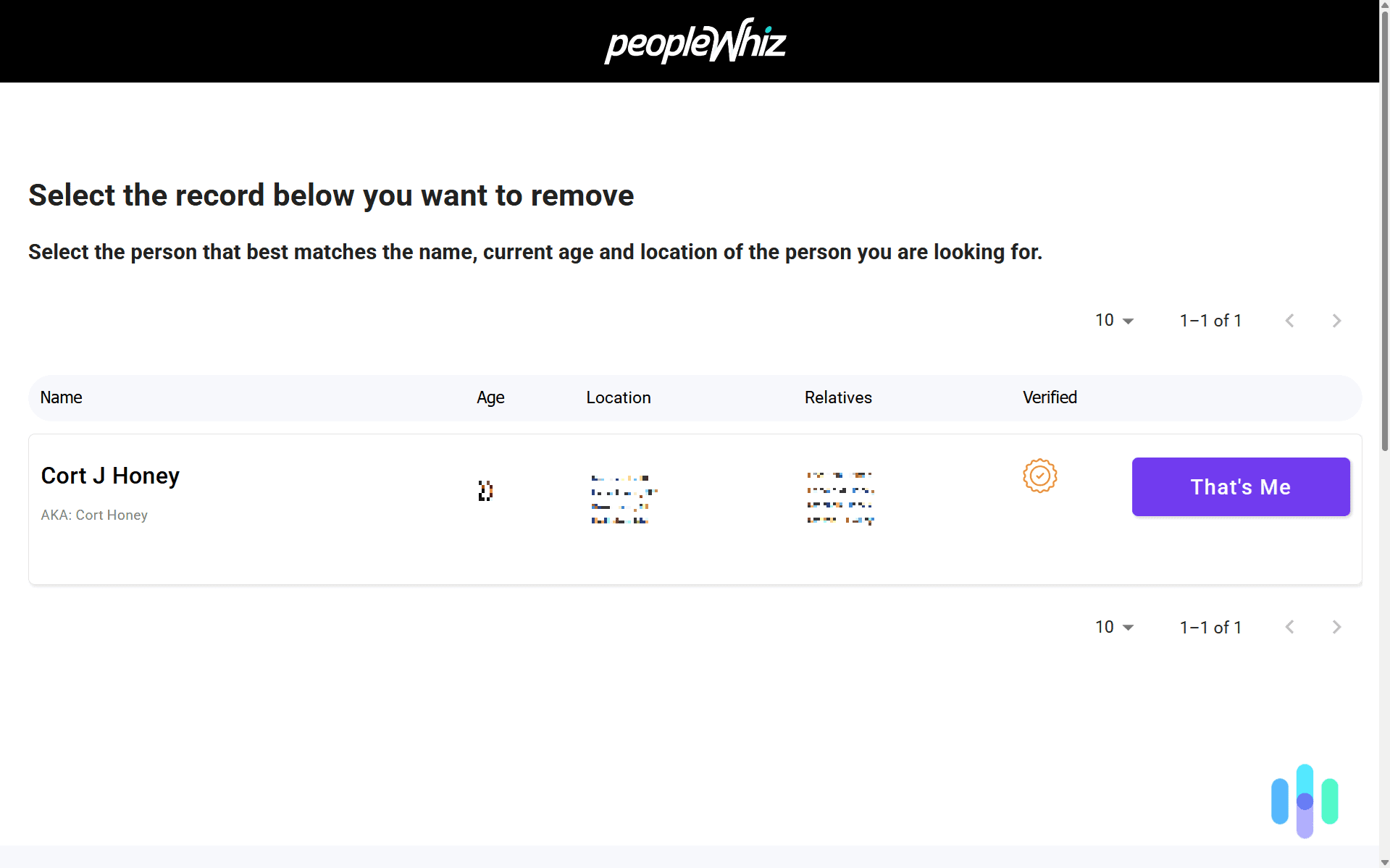This screenshot has height=868, width=1390.
Task: Go to previous page using top arrow
Action: (1289, 321)
